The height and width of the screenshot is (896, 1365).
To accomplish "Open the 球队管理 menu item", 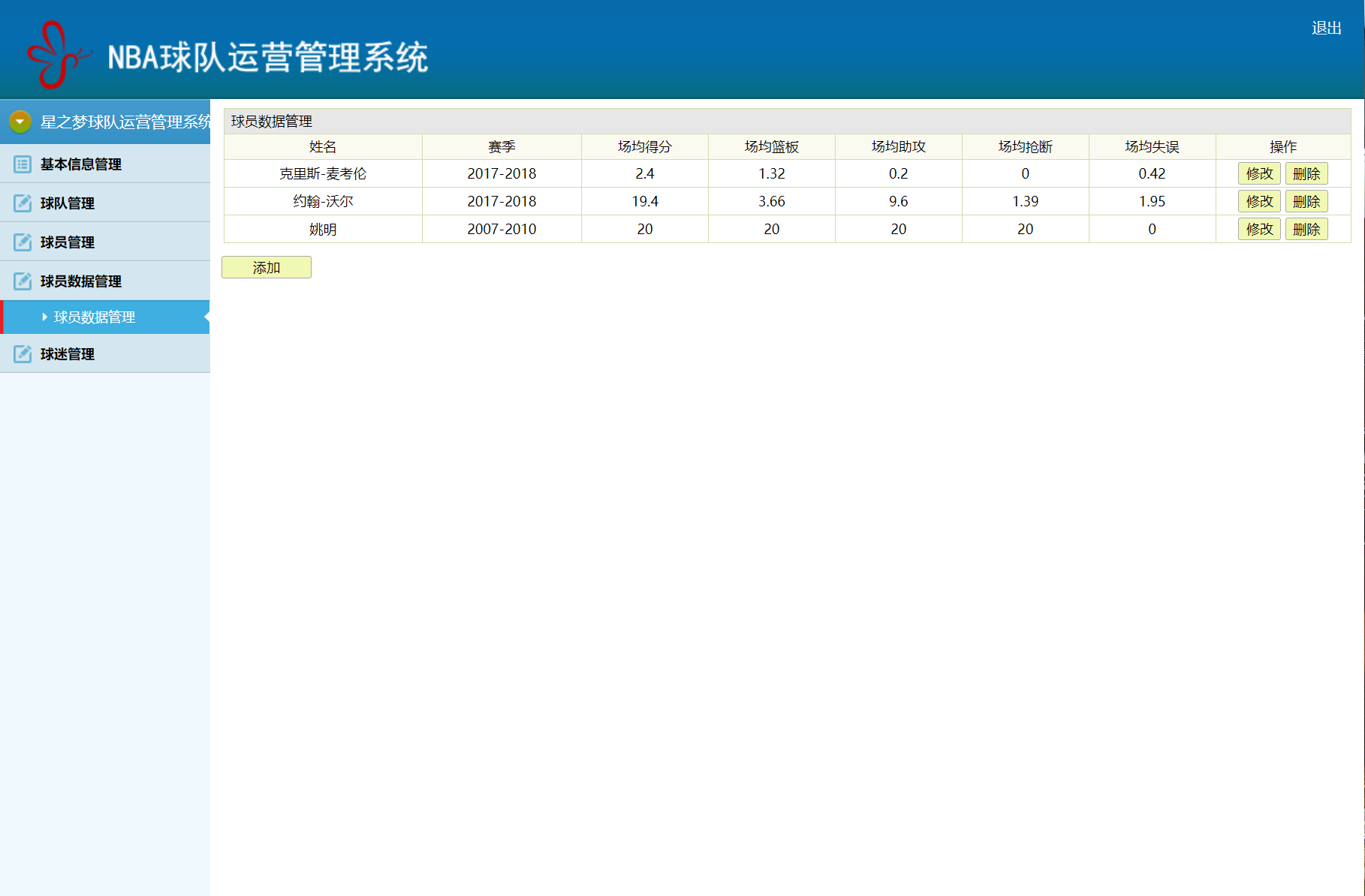I will coord(68,203).
